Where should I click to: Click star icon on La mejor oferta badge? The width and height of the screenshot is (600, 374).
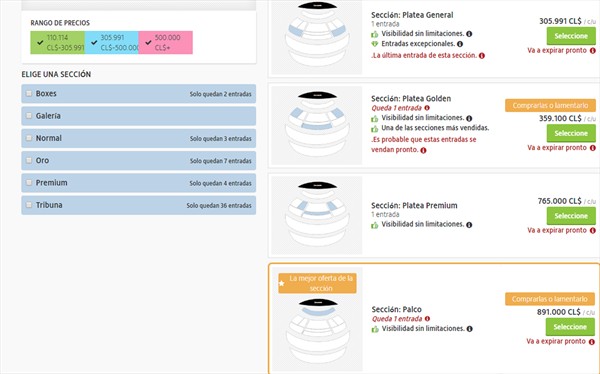[x=282, y=284]
